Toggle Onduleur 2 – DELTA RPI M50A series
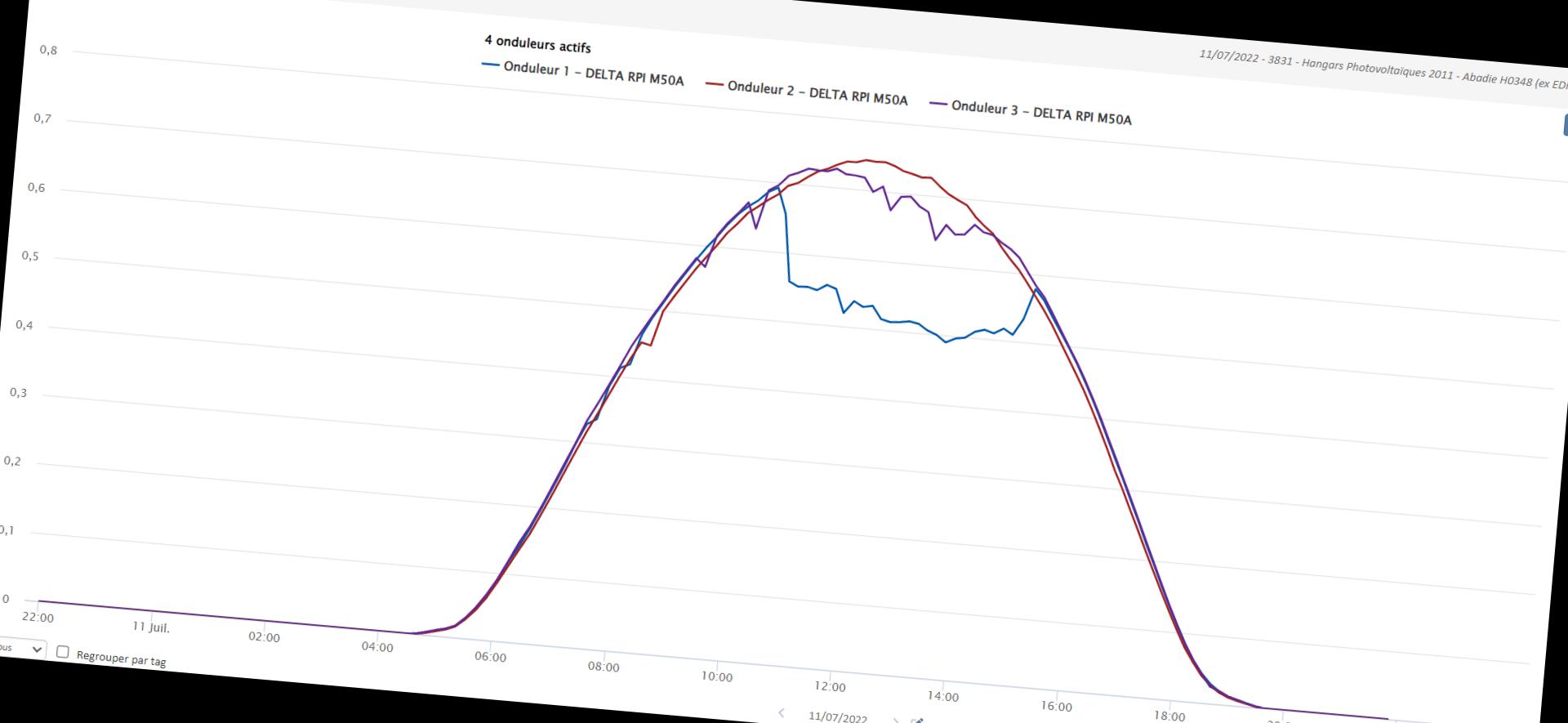Screen dimensions: 1568x723 point(807,92)
